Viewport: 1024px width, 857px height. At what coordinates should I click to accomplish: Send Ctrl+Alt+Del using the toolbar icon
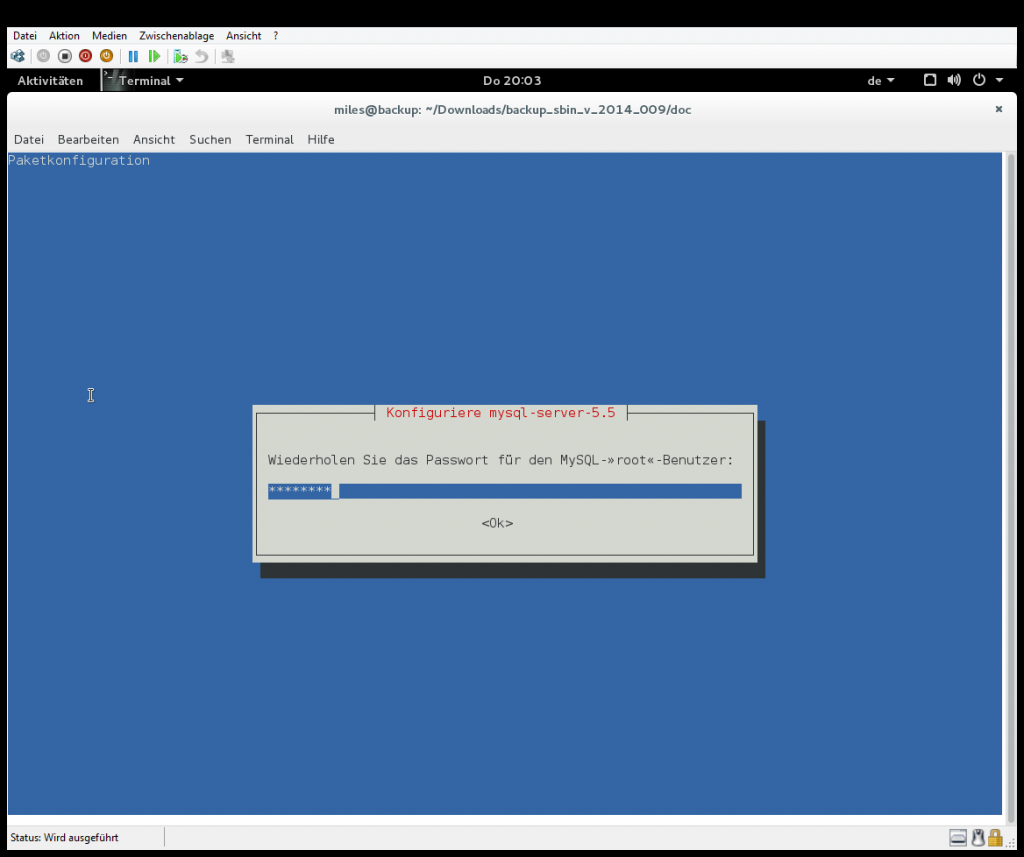18,56
